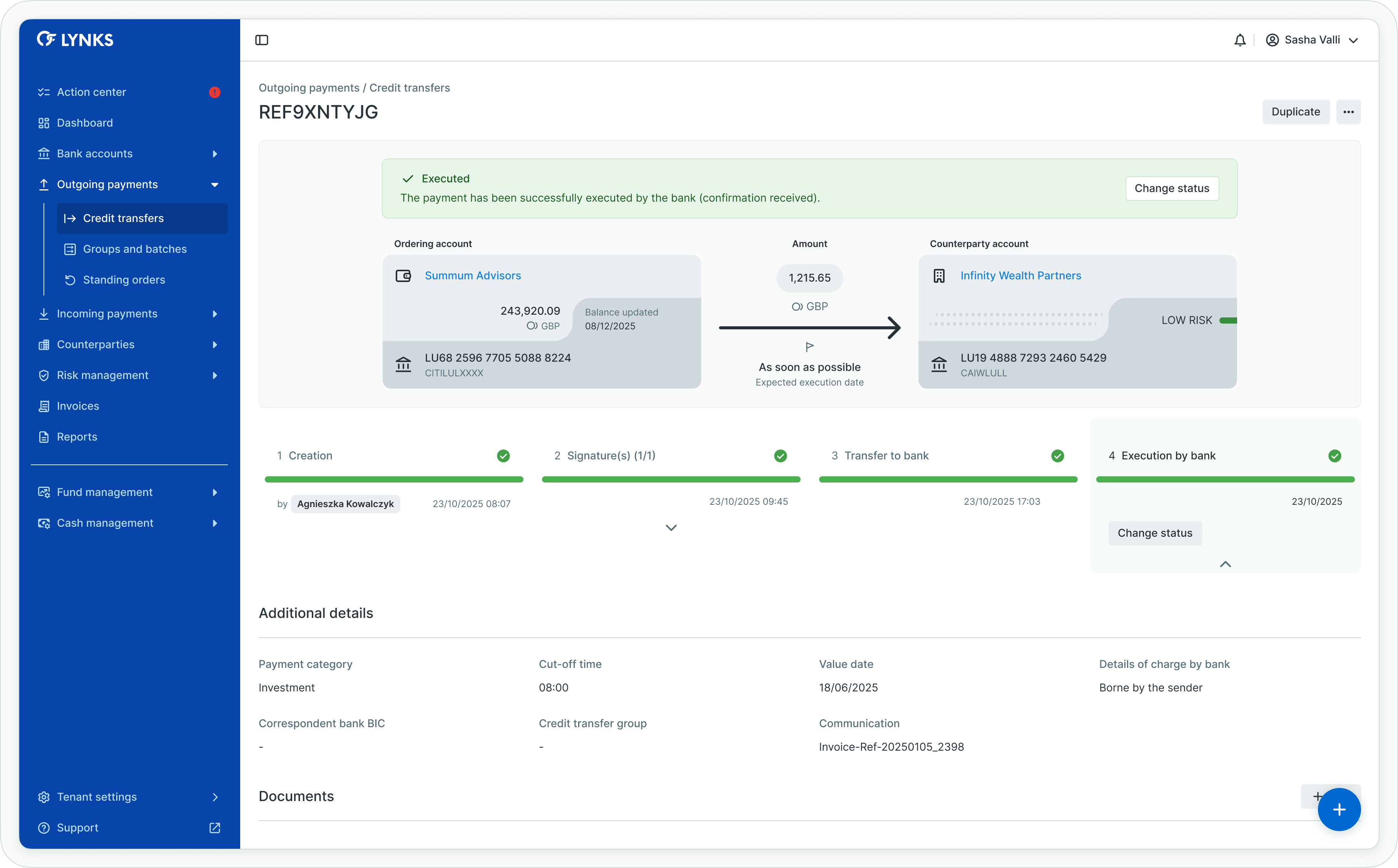Expand the Bank accounts submenu
Viewport: 1398px width, 868px height.
coord(215,154)
